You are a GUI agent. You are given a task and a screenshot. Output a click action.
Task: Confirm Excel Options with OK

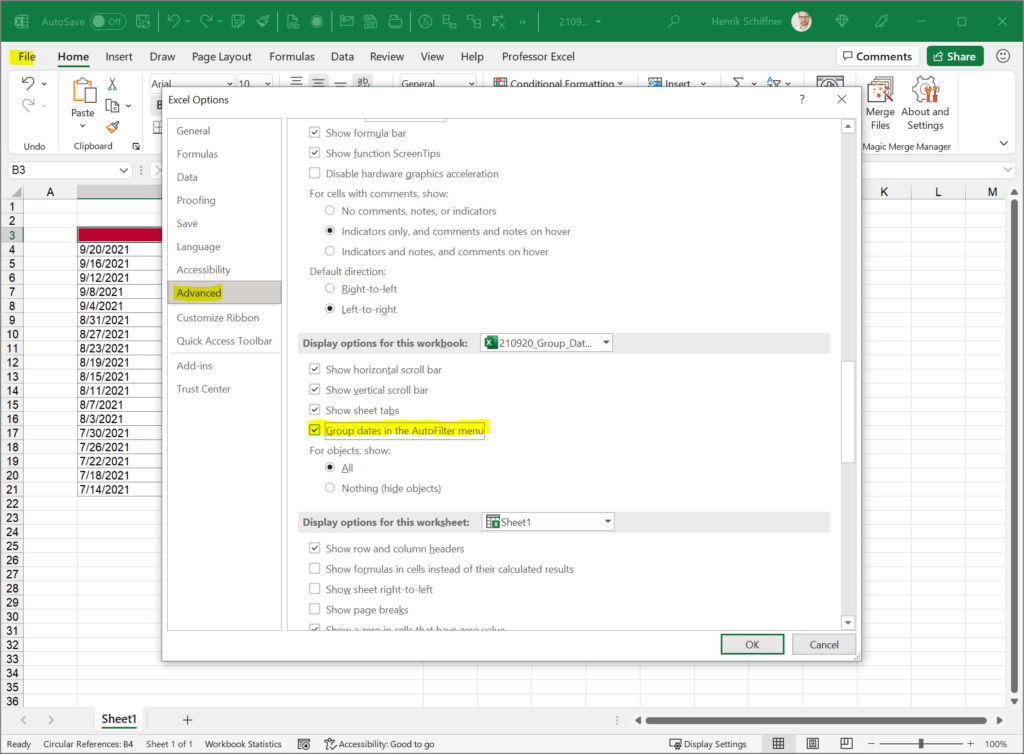752,644
